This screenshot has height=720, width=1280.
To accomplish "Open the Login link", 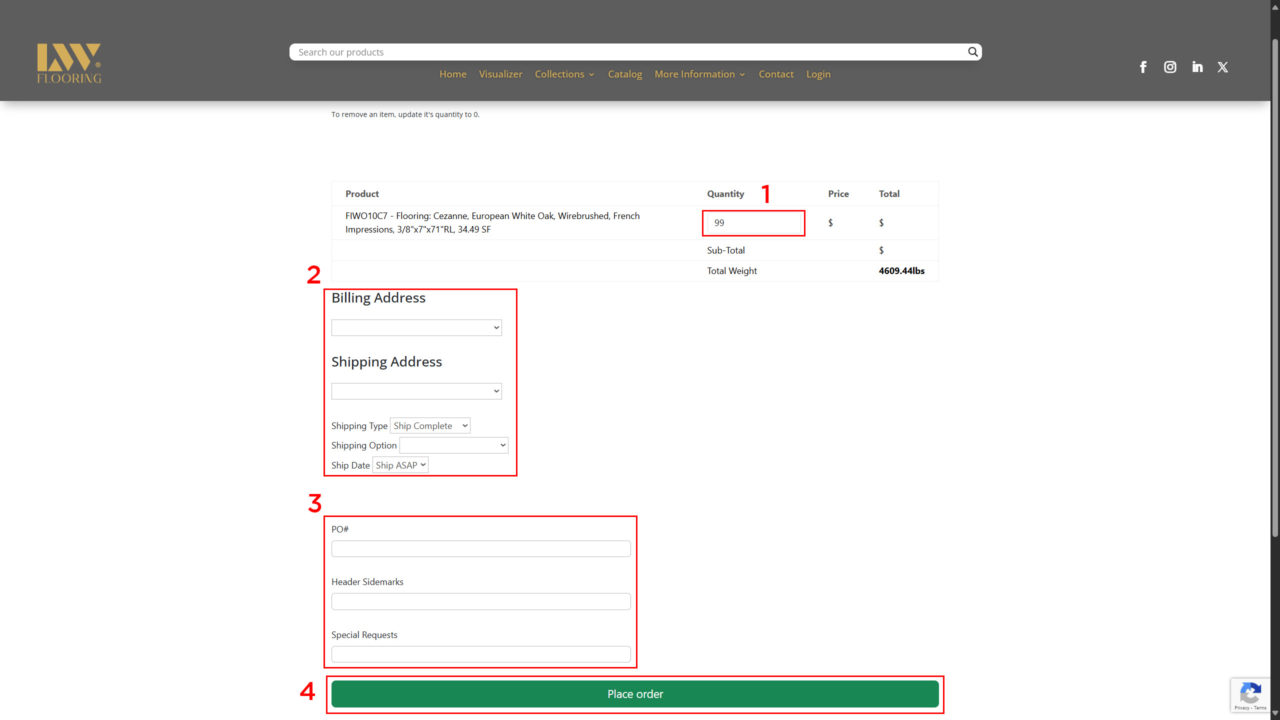I will pyautogui.click(x=818, y=73).
